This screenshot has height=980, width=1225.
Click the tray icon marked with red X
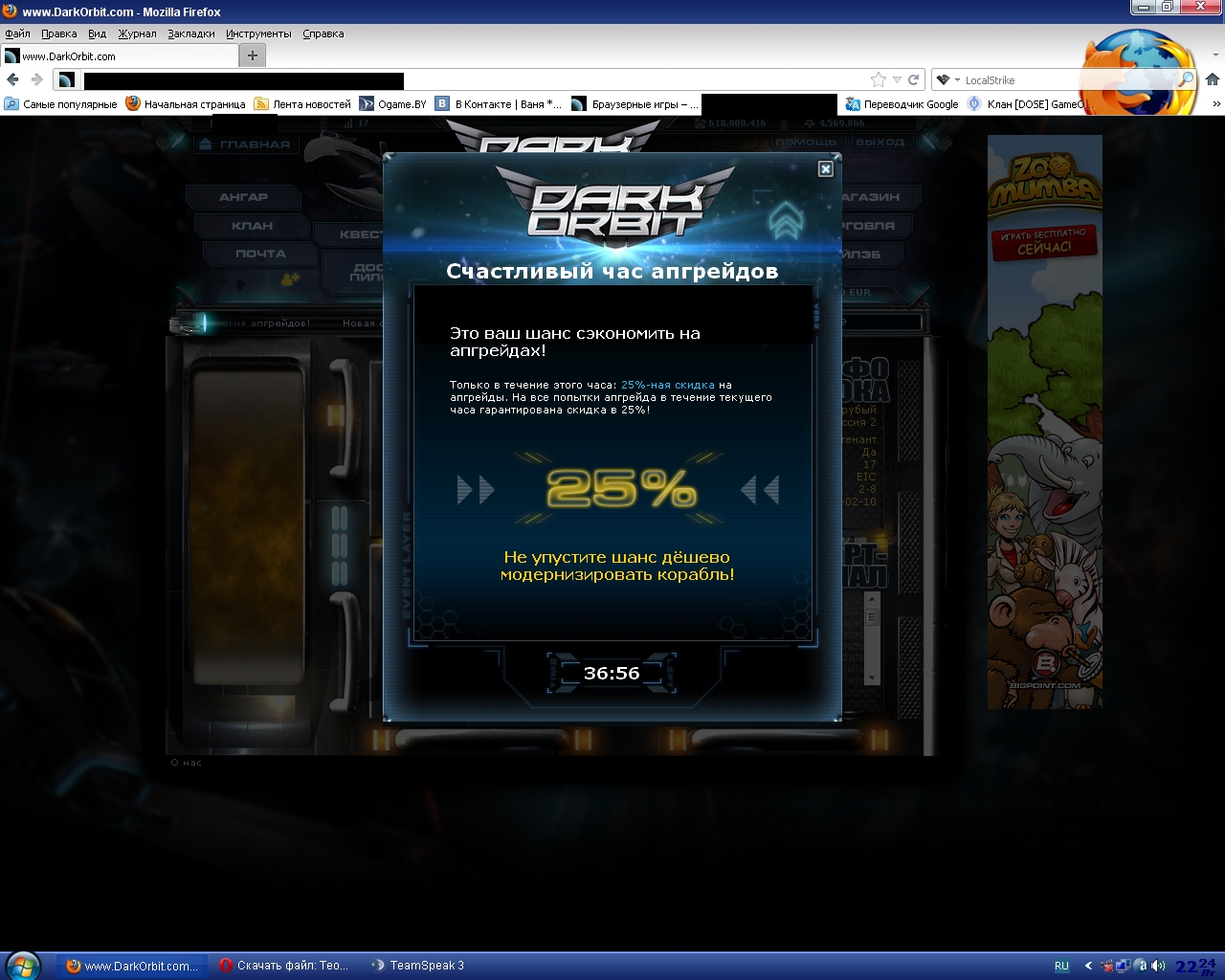click(x=1107, y=966)
